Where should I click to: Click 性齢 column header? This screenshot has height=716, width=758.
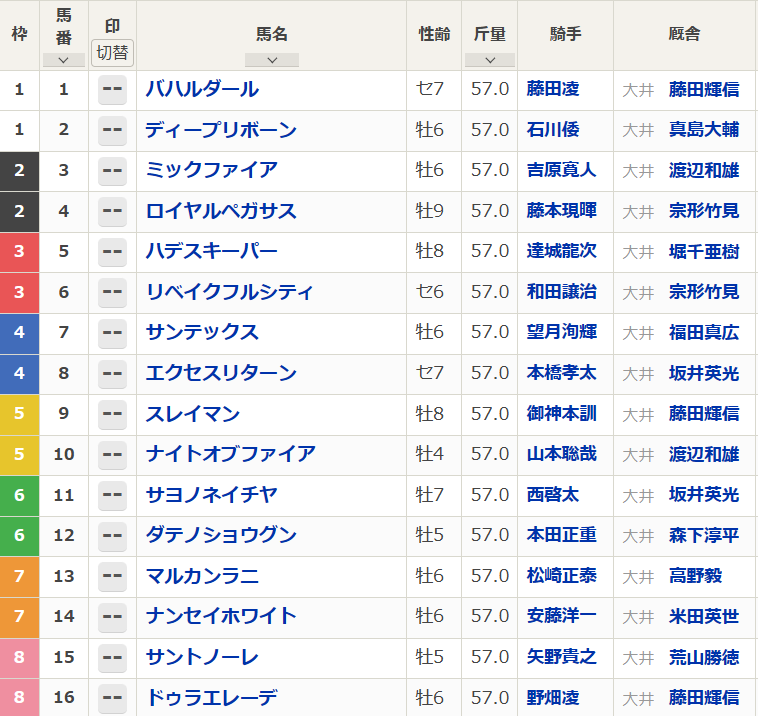click(434, 35)
